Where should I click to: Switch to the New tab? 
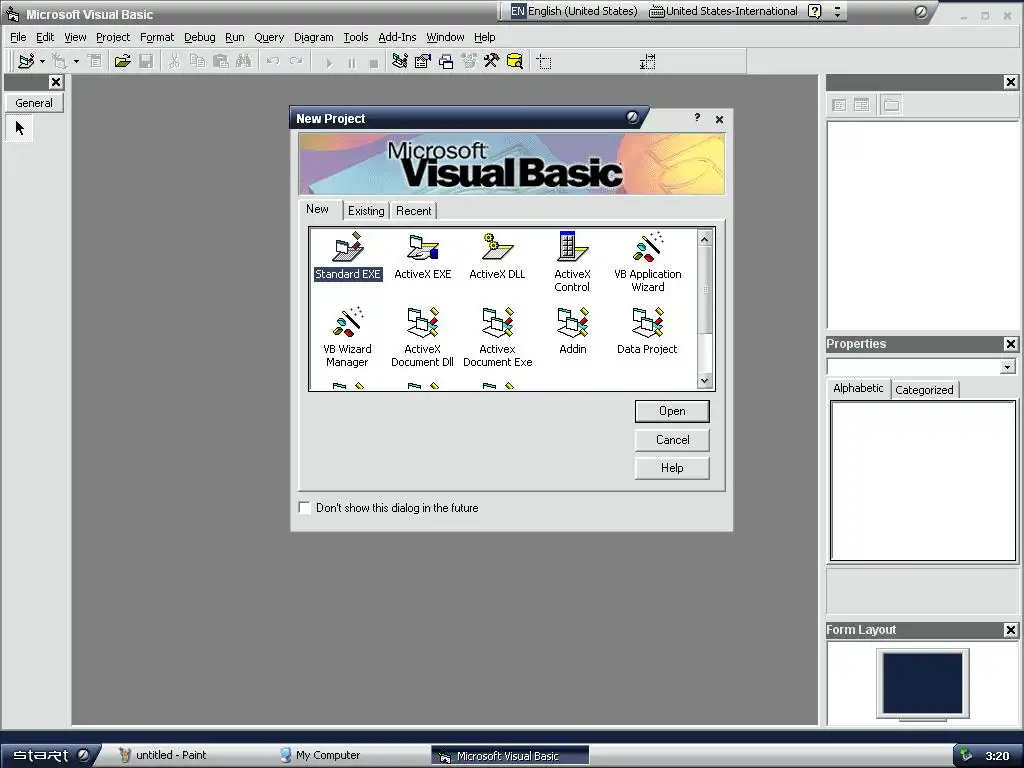coord(317,209)
